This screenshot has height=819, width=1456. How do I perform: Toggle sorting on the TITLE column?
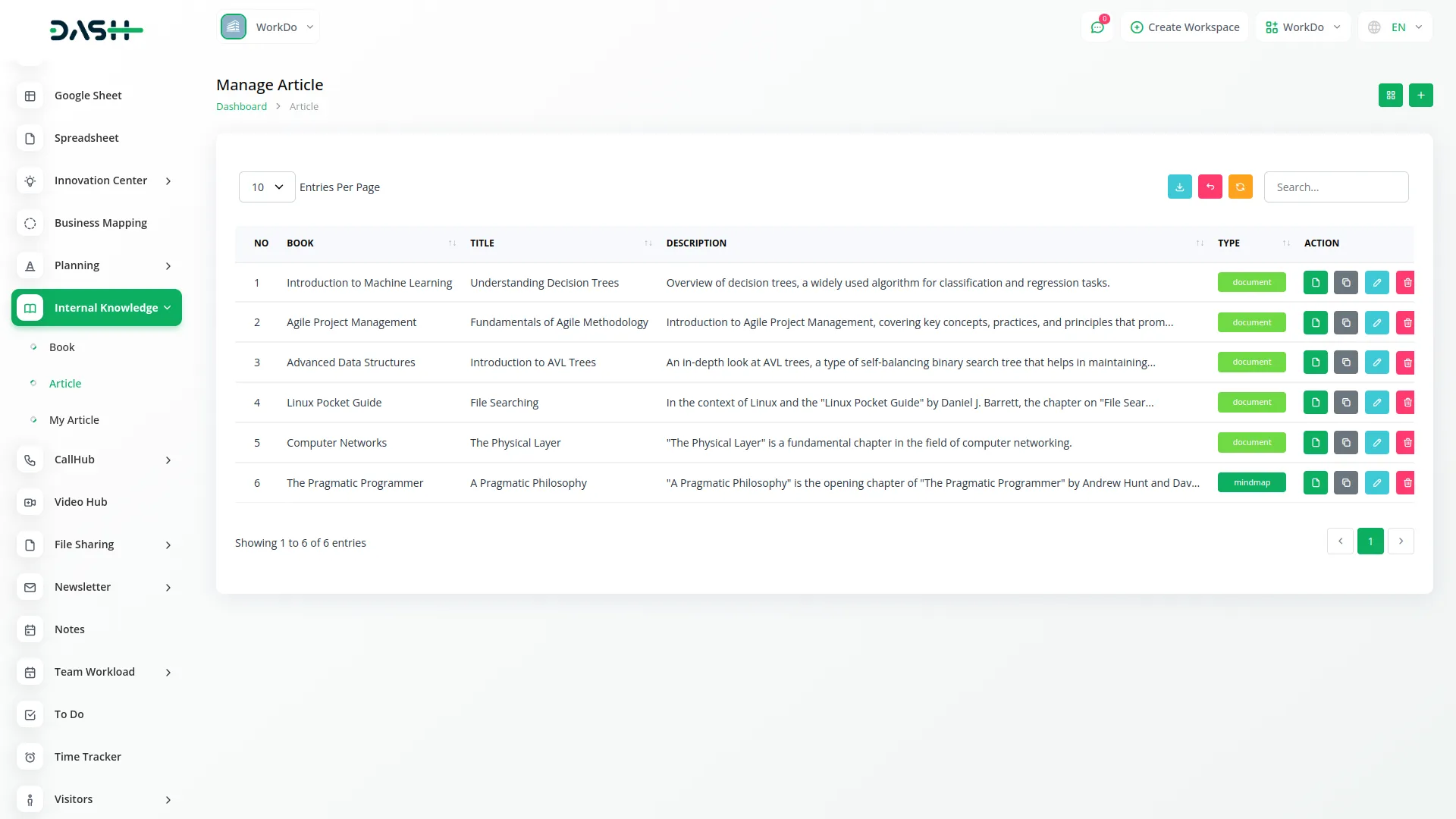click(648, 243)
